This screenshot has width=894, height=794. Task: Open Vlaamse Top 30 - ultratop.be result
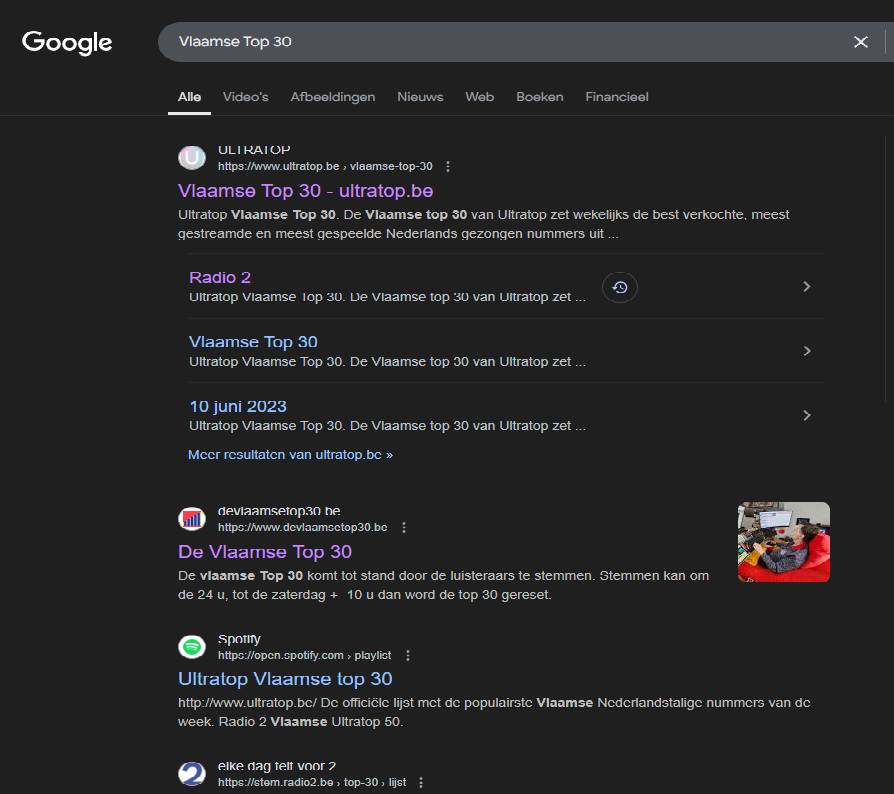[306, 191]
